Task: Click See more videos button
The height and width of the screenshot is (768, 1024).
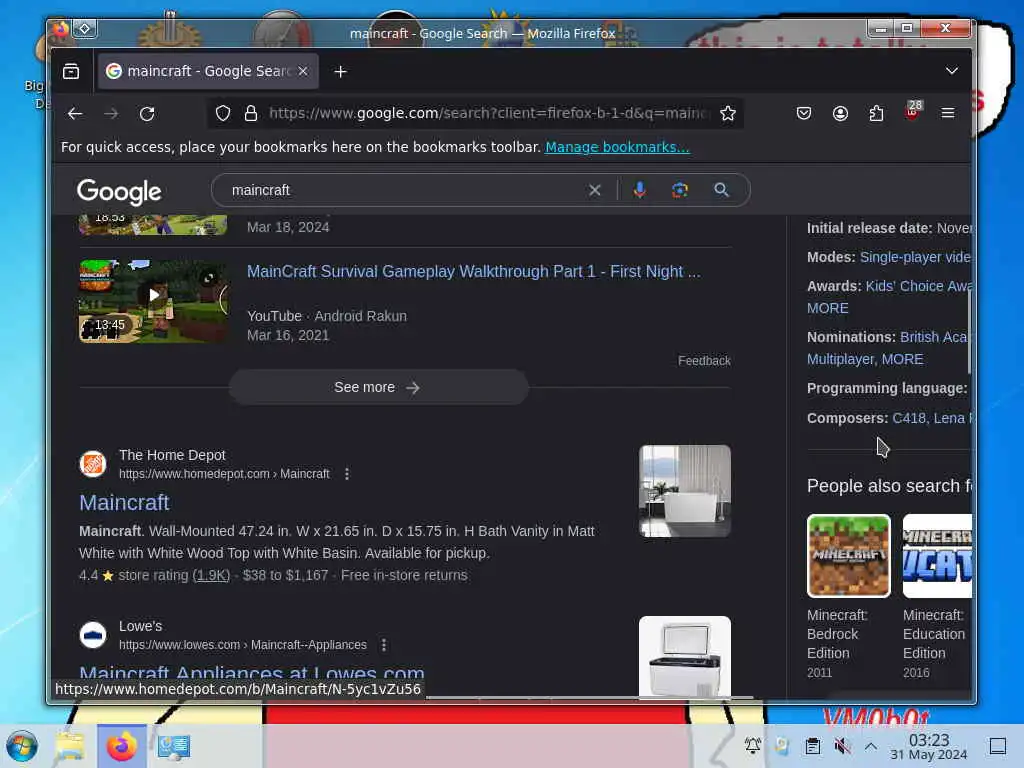Action: 378,387
